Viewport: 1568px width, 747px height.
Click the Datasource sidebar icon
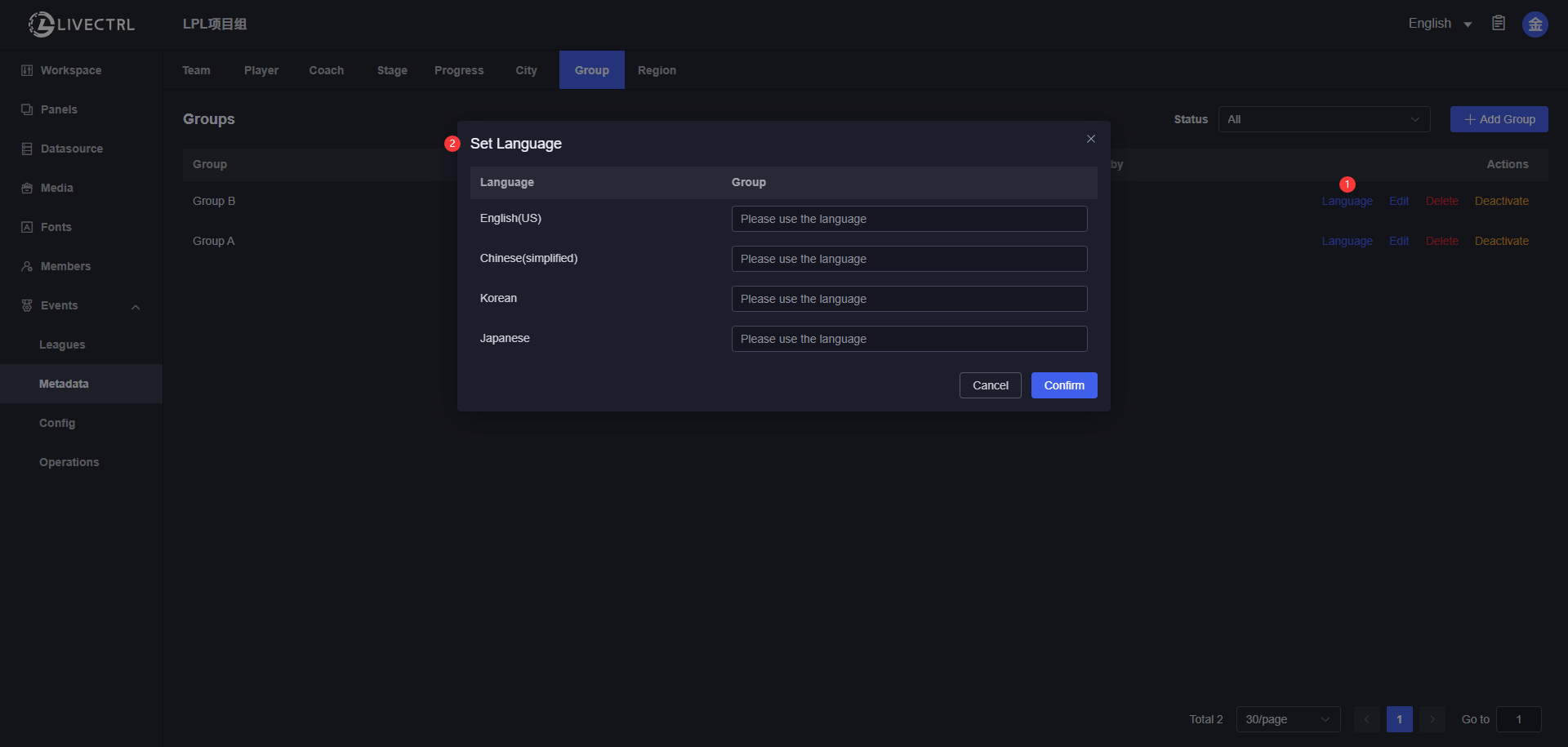point(27,149)
